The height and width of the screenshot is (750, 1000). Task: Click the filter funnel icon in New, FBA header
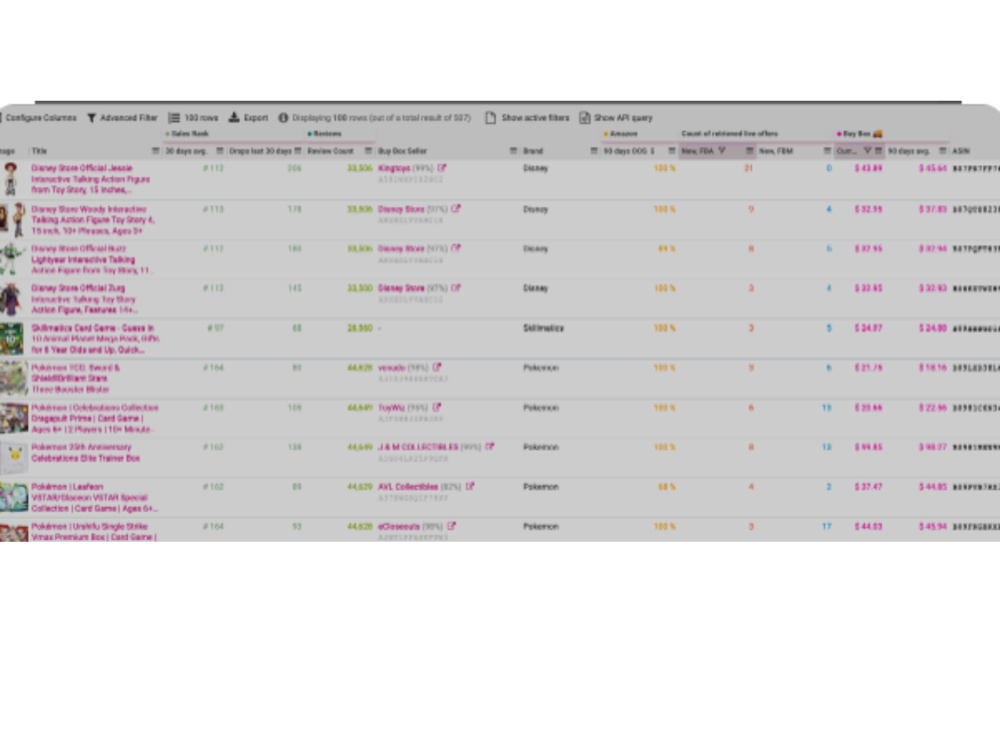click(722, 151)
